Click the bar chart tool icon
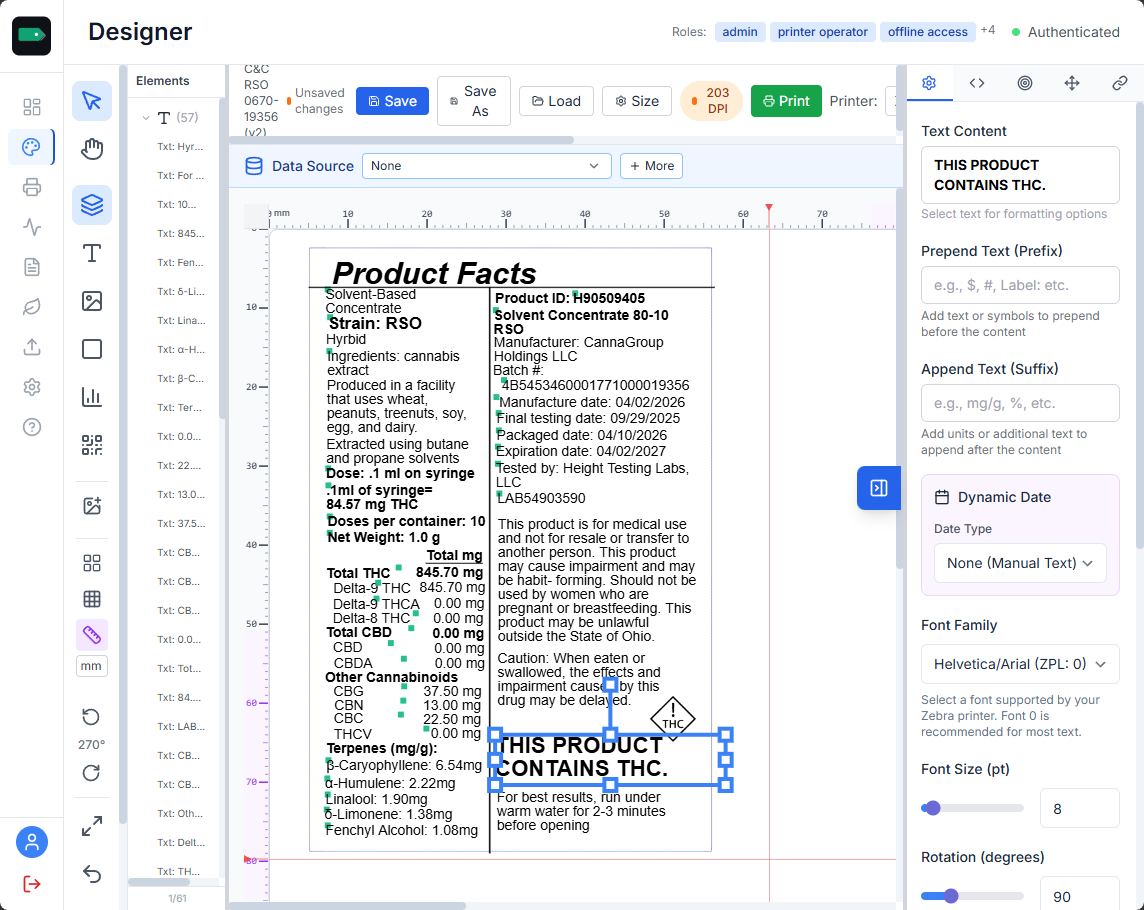The image size is (1144, 910). point(92,397)
